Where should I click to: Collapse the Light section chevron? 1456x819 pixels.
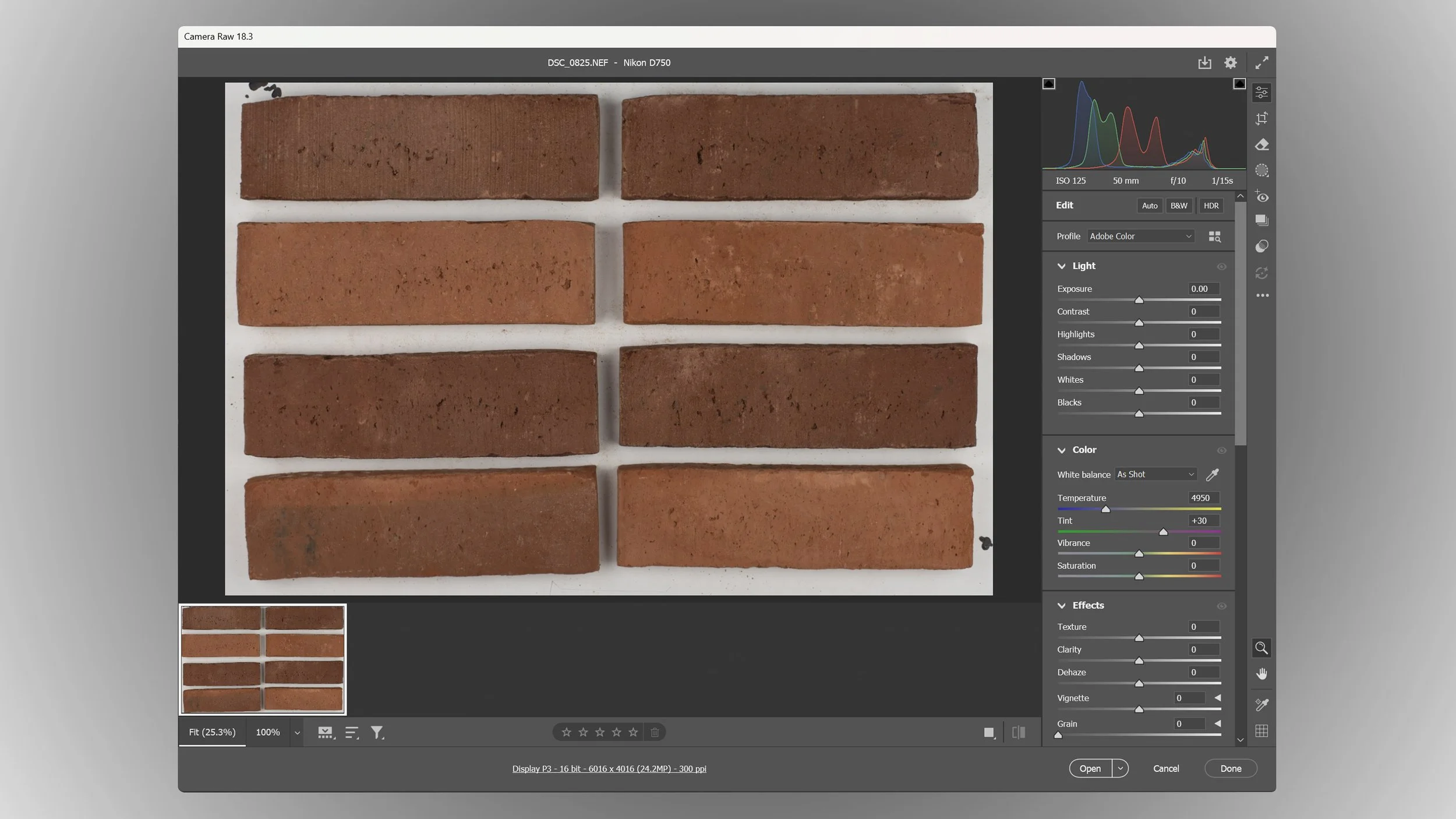[1061, 266]
